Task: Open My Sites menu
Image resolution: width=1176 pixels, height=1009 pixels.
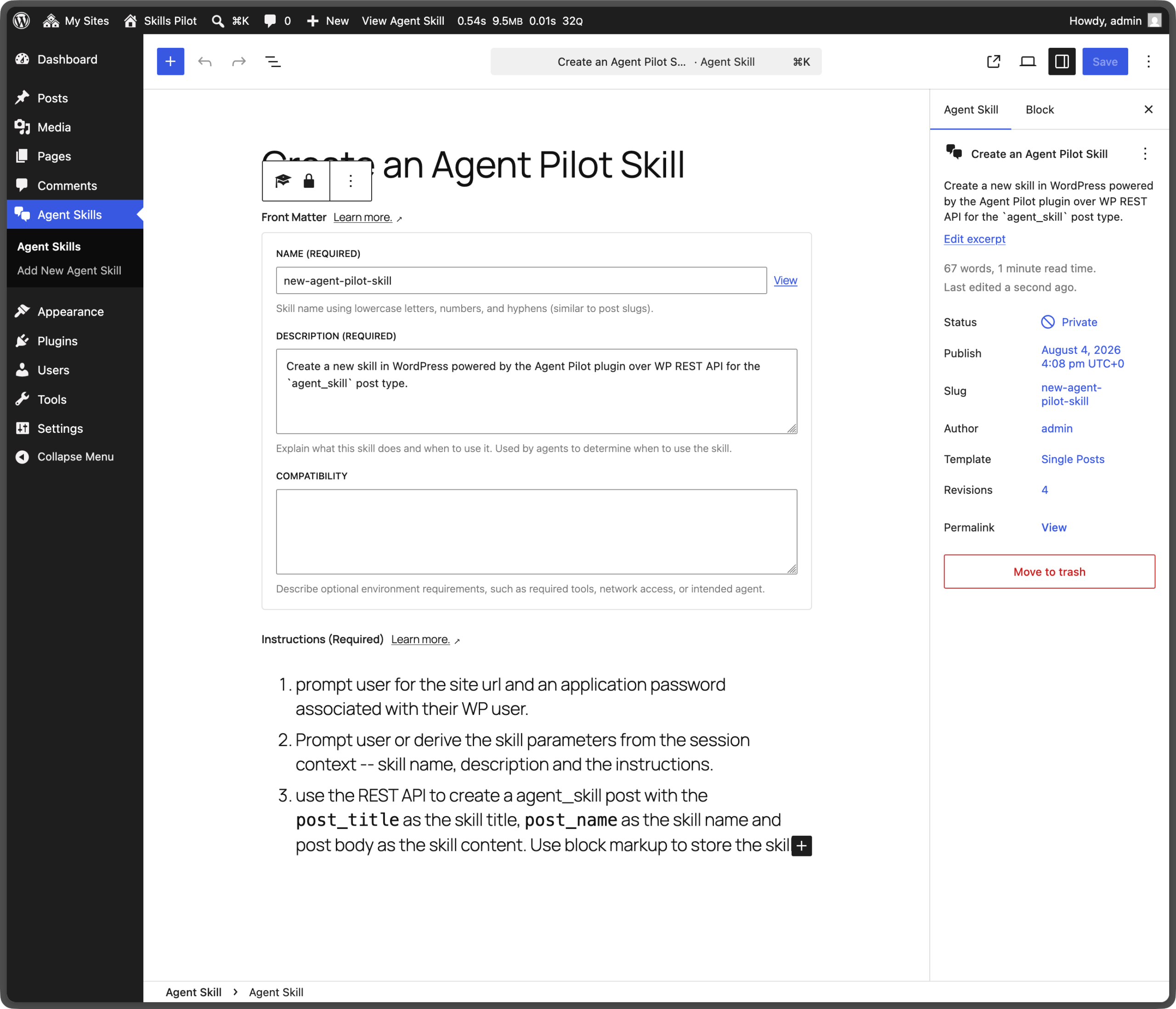Action: [x=76, y=20]
